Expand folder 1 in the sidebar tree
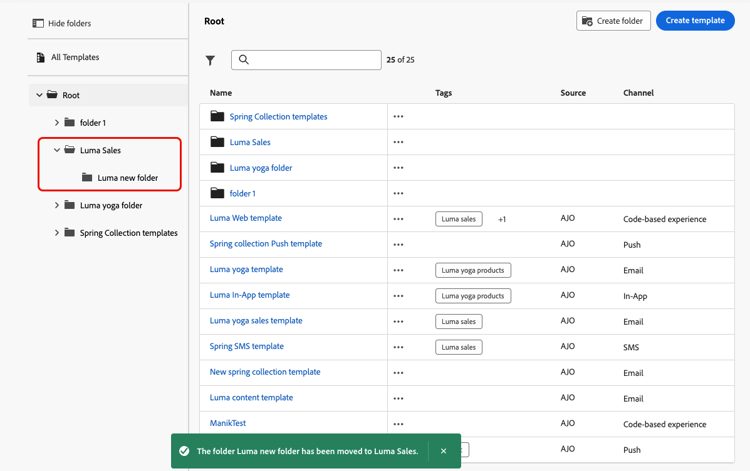Image resolution: width=750 pixels, height=471 pixels. (57, 123)
